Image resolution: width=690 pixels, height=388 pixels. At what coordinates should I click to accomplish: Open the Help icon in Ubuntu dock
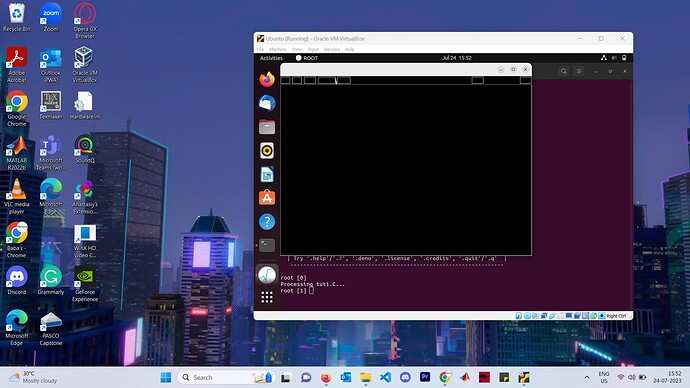click(x=267, y=222)
